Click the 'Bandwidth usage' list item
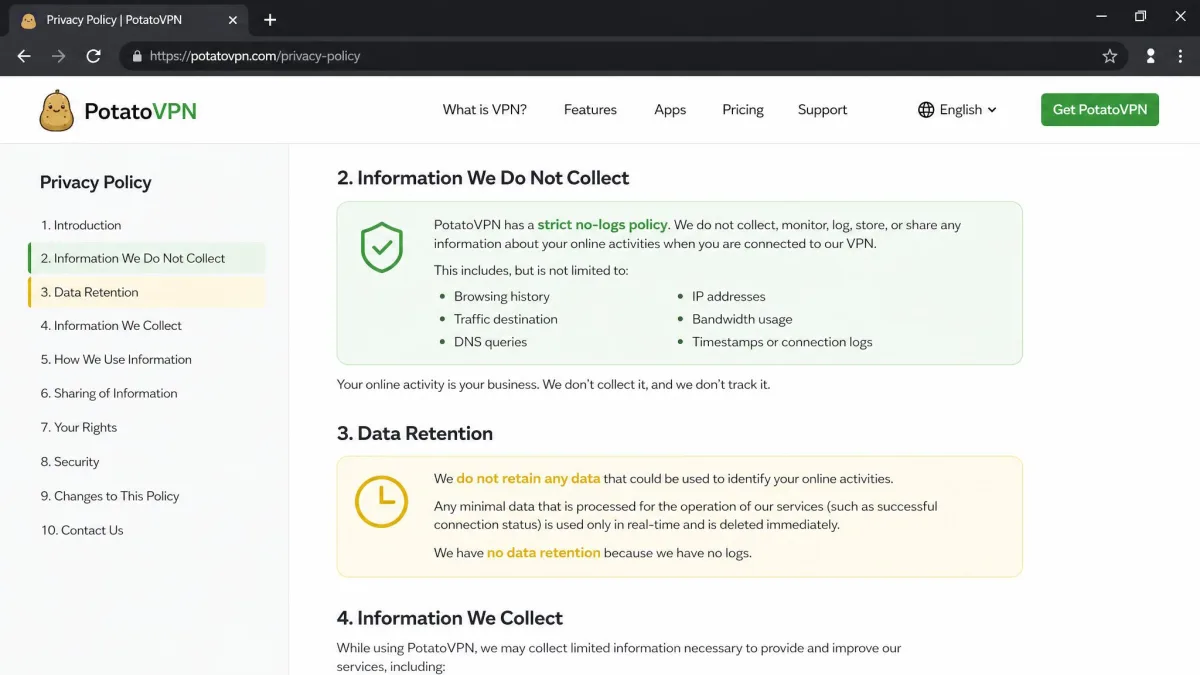The image size is (1200, 675). pos(742,319)
